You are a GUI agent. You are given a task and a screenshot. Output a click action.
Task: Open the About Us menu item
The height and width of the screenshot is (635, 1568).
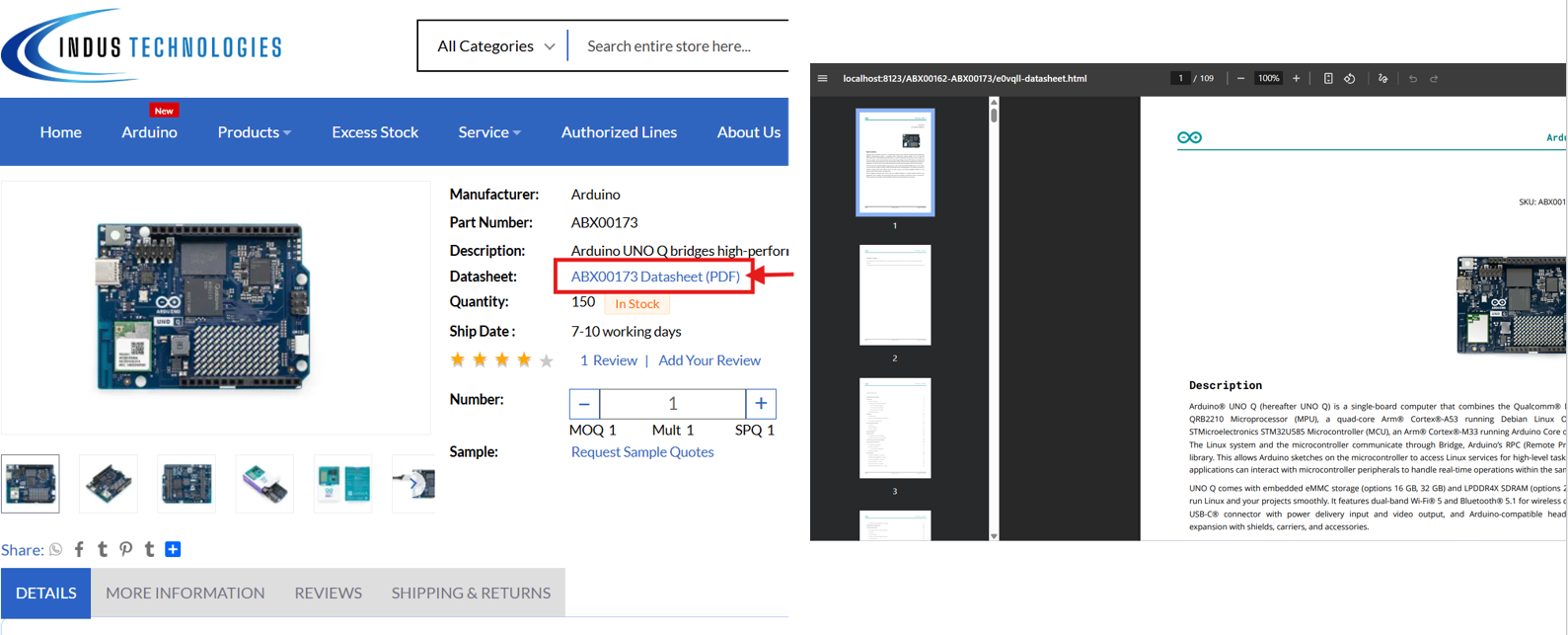748,131
